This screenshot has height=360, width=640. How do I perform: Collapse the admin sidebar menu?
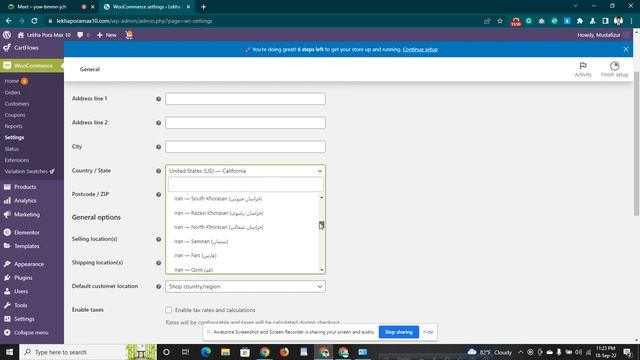tap(27, 333)
